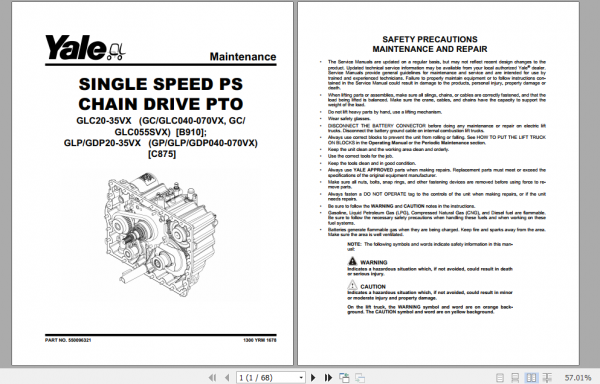Go to the first page
The height and width of the screenshot is (384, 600).
[212, 378]
